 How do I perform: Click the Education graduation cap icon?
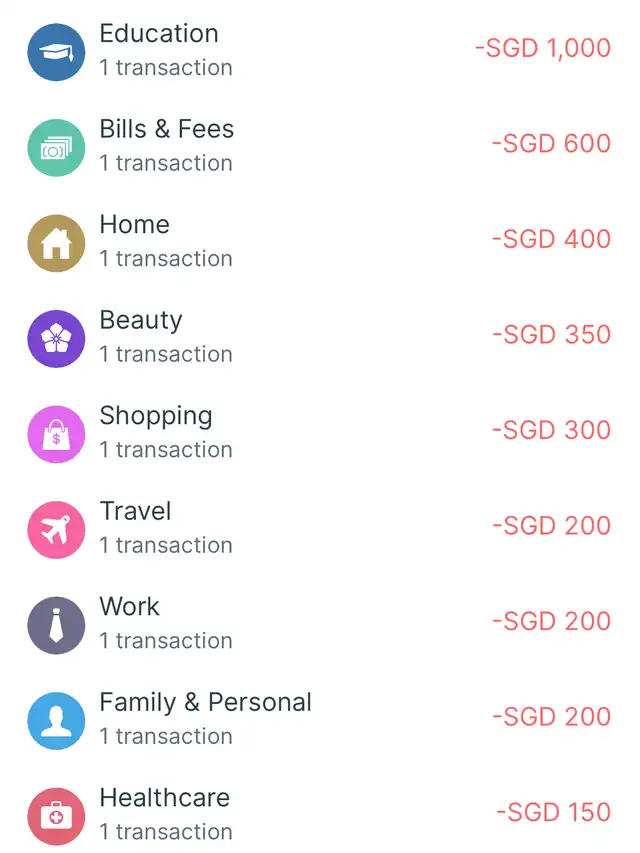click(56, 52)
